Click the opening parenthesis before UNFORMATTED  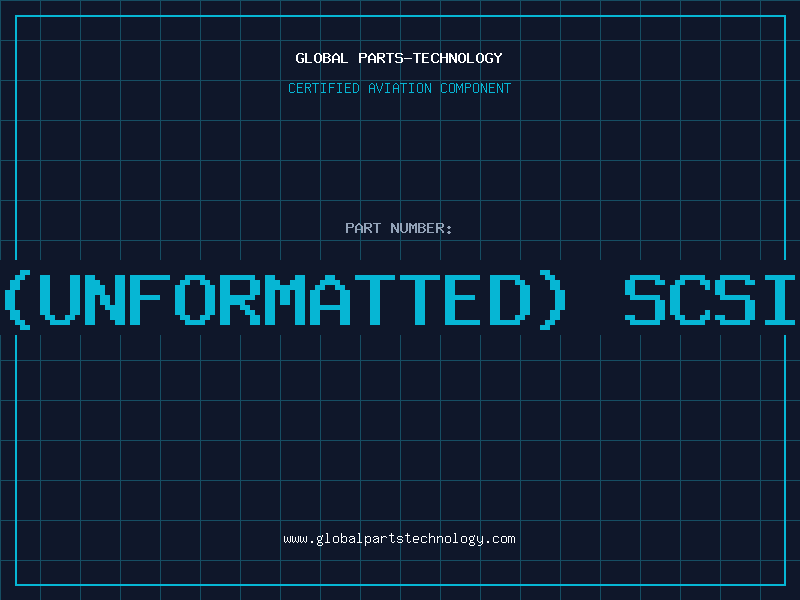[x=16, y=299]
